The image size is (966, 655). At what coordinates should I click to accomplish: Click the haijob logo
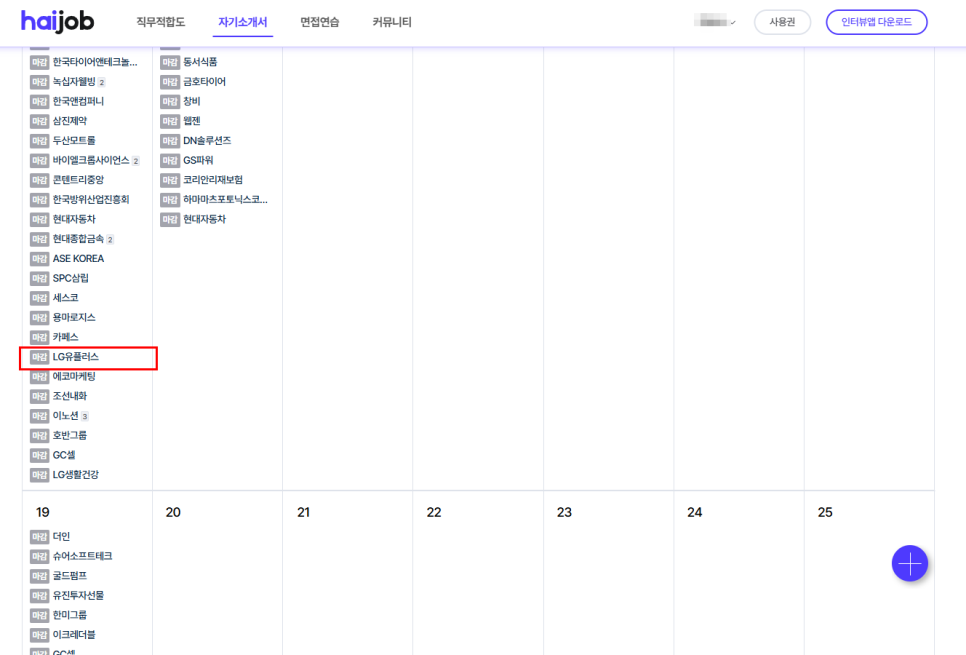point(58,22)
